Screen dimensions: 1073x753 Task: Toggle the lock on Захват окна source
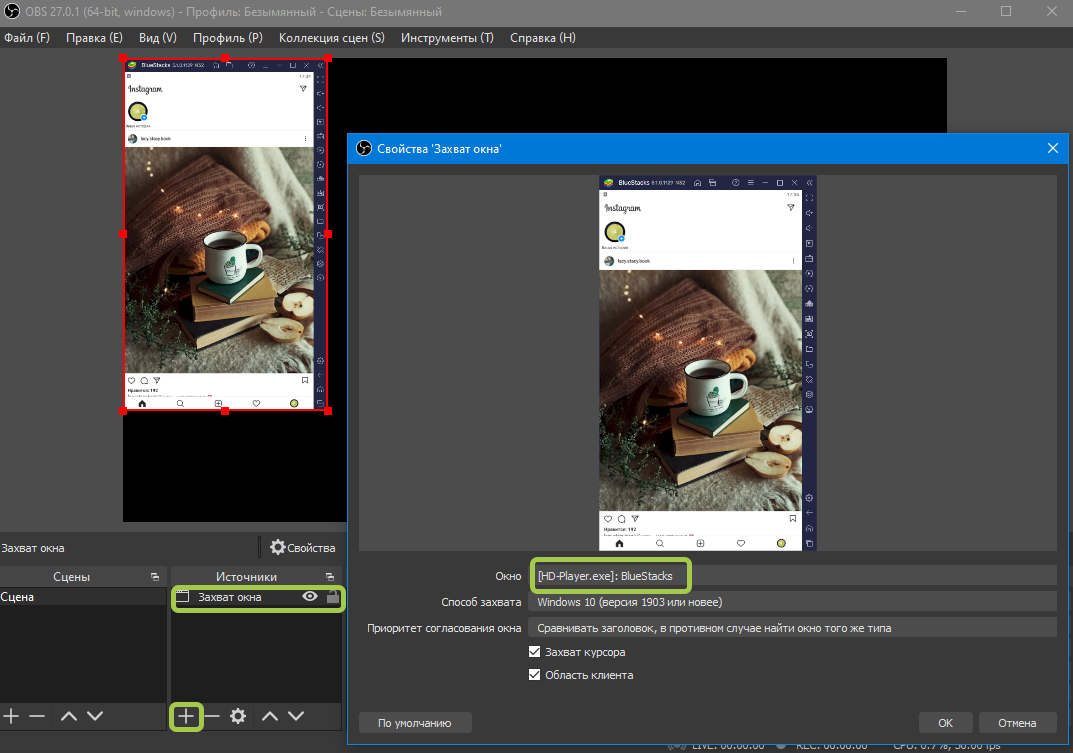coord(333,597)
